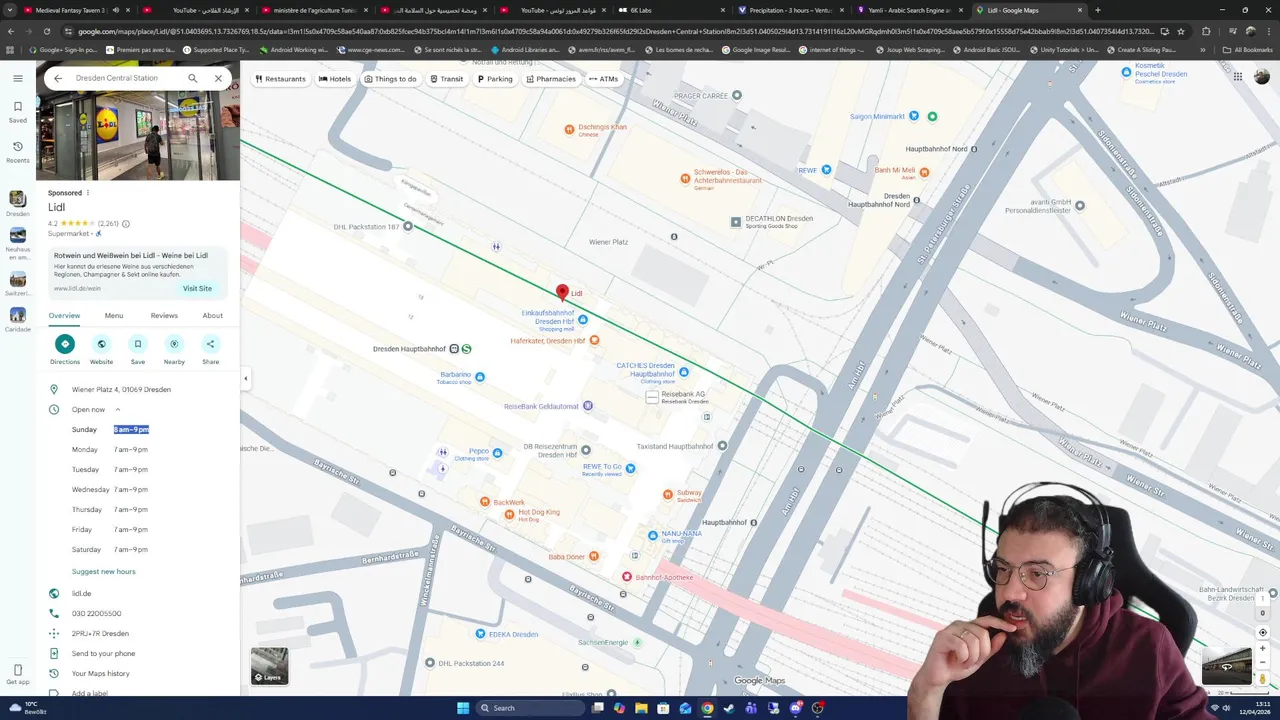Select the Pharmacies chip
Viewport: 1280px width, 720px height.
pos(551,79)
